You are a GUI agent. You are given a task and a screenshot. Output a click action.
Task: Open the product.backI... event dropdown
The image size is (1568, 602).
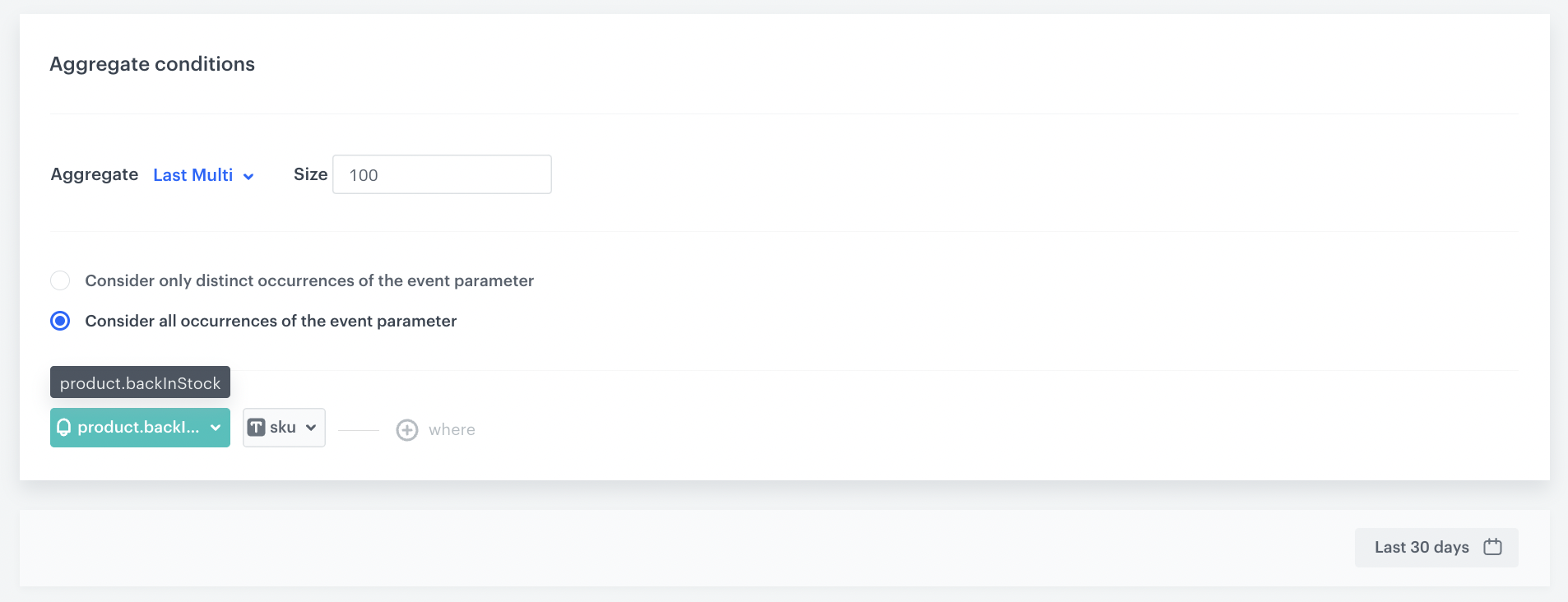tap(140, 428)
